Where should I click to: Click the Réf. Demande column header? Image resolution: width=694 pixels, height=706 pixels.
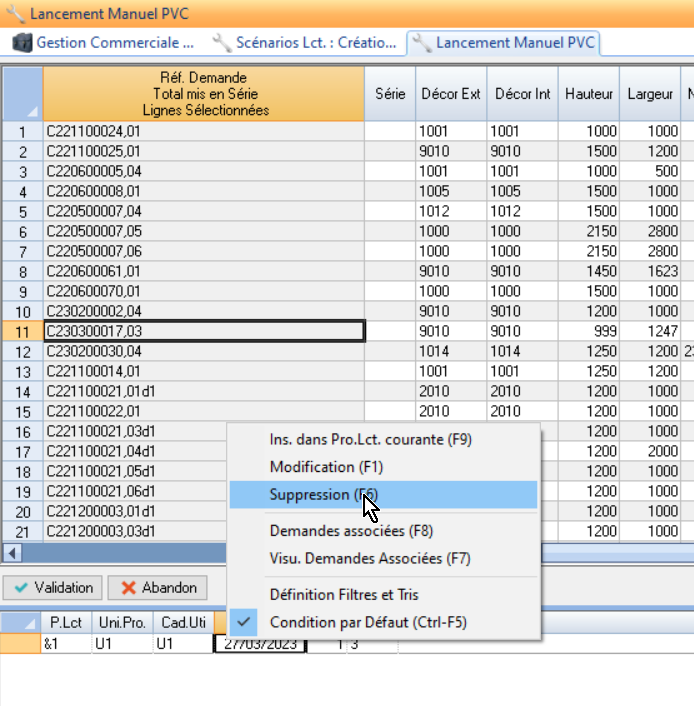pos(203,94)
